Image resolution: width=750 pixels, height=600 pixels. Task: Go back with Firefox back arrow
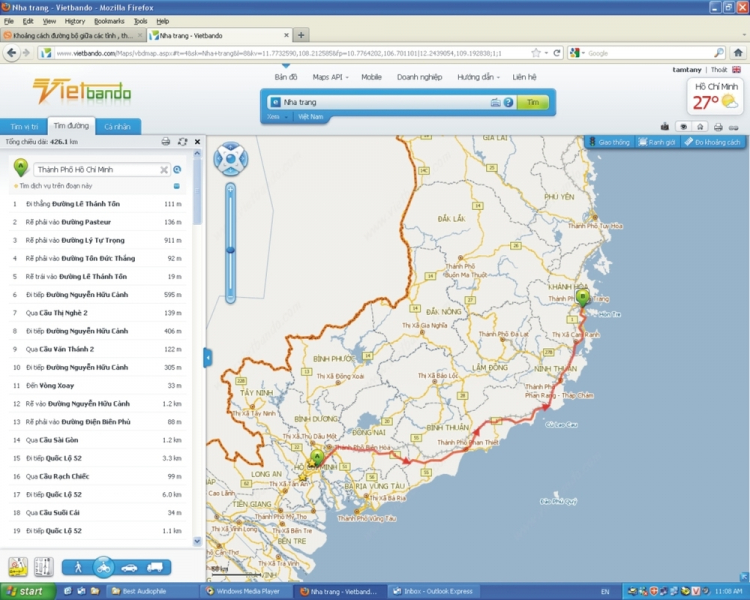(x=11, y=53)
